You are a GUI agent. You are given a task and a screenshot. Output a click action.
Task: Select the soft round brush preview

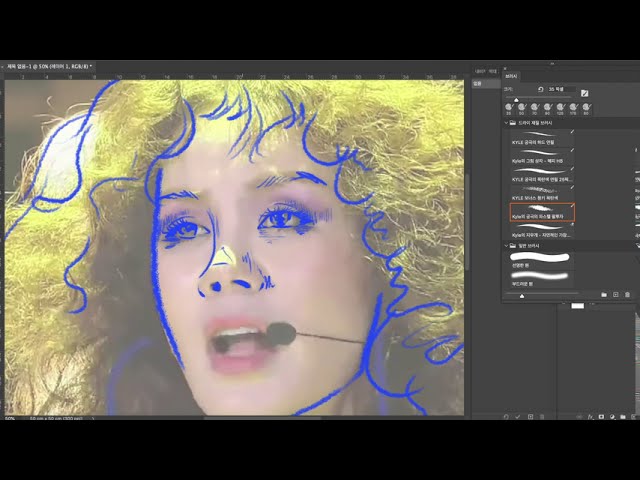540,276
